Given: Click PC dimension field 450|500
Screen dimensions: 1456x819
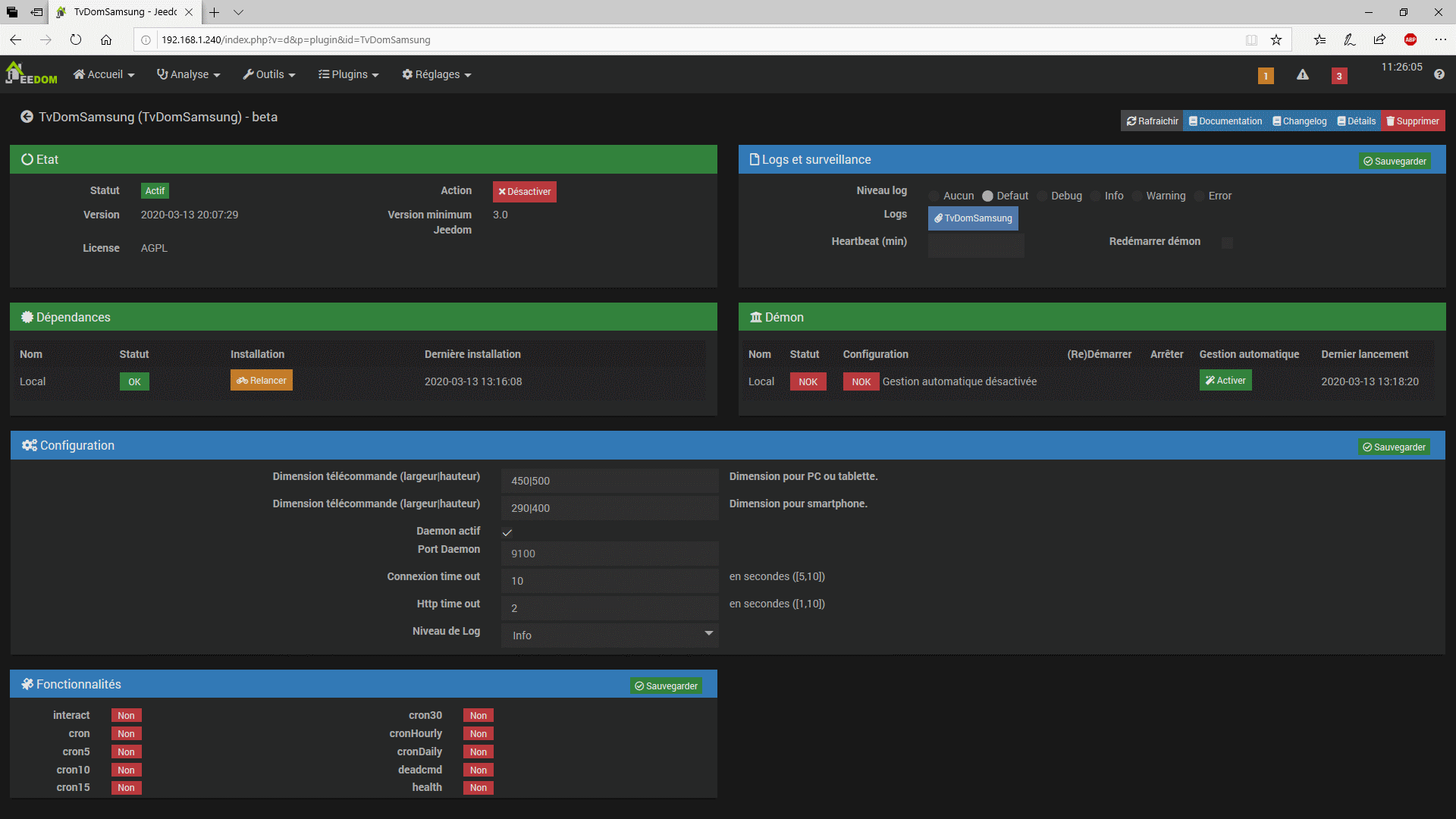Looking at the screenshot, I should pos(610,480).
